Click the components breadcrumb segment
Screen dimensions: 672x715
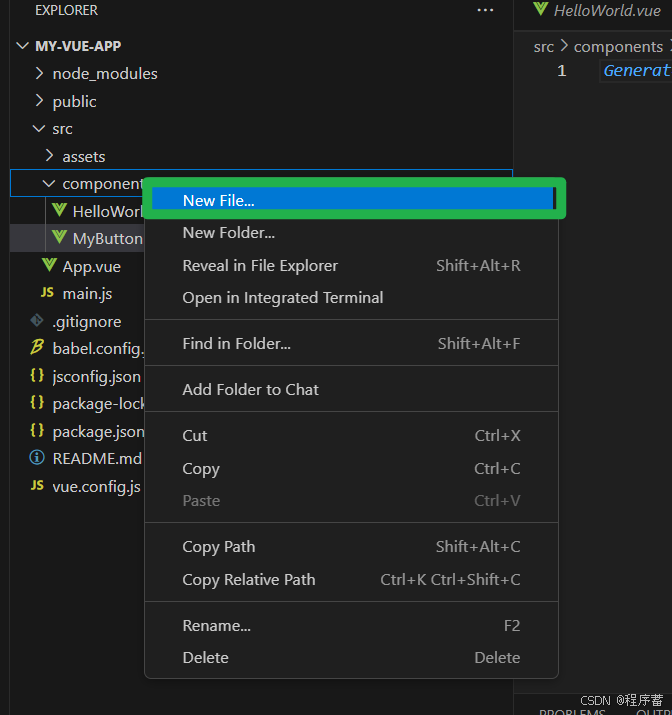(617, 46)
